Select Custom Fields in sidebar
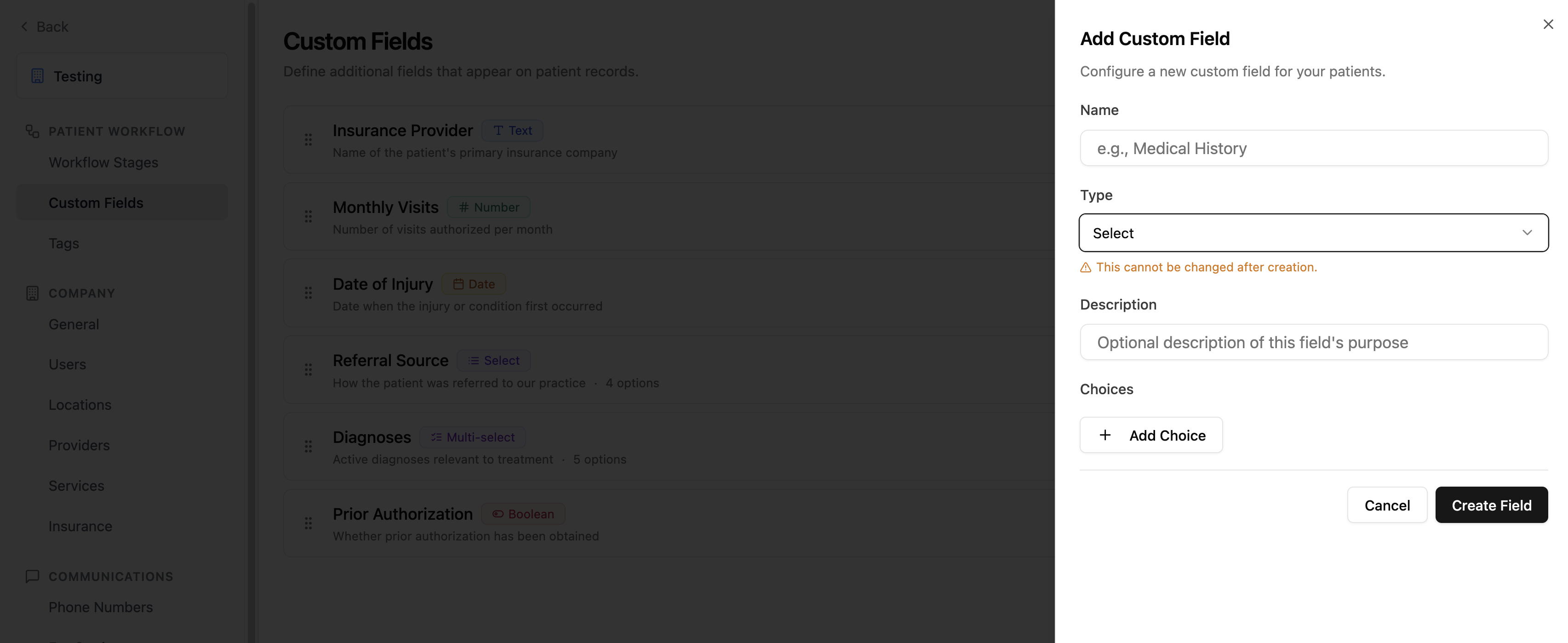 (122, 203)
